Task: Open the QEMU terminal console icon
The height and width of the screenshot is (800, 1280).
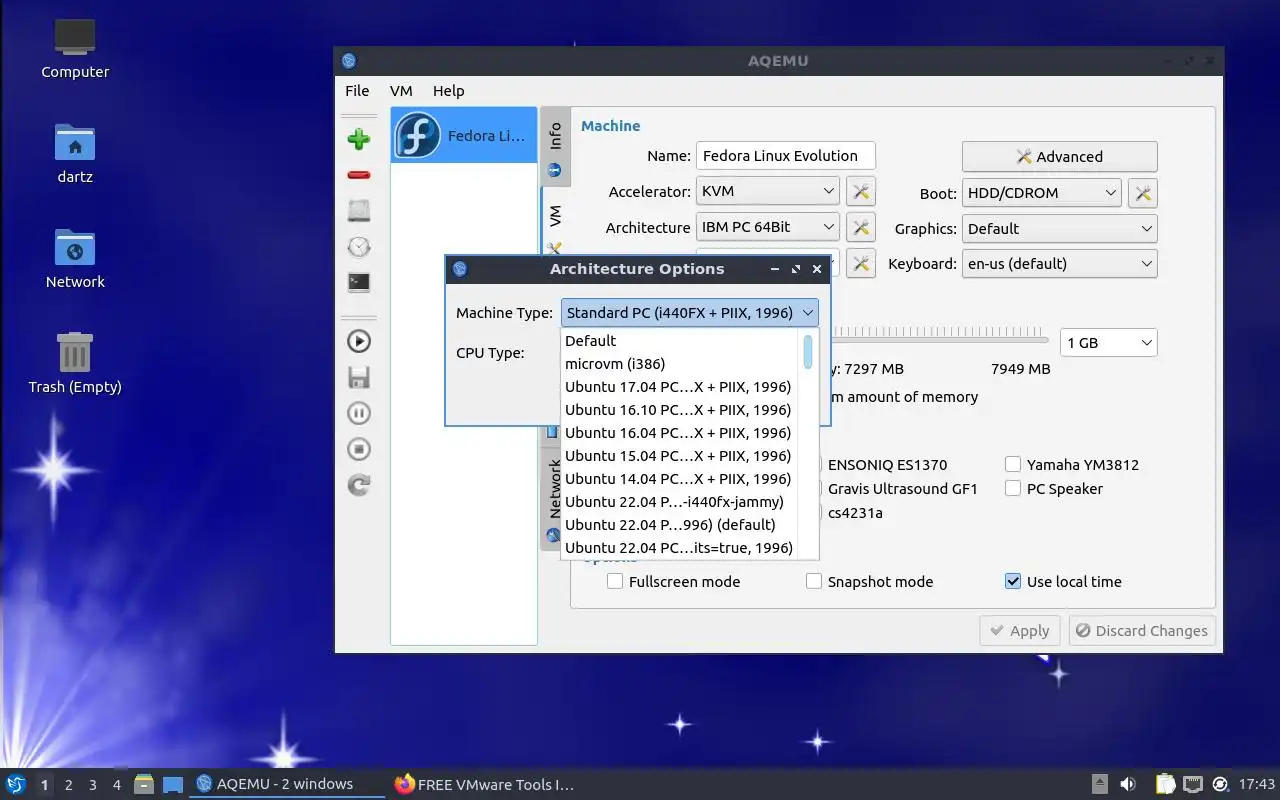Action: click(x=359, y=283)
